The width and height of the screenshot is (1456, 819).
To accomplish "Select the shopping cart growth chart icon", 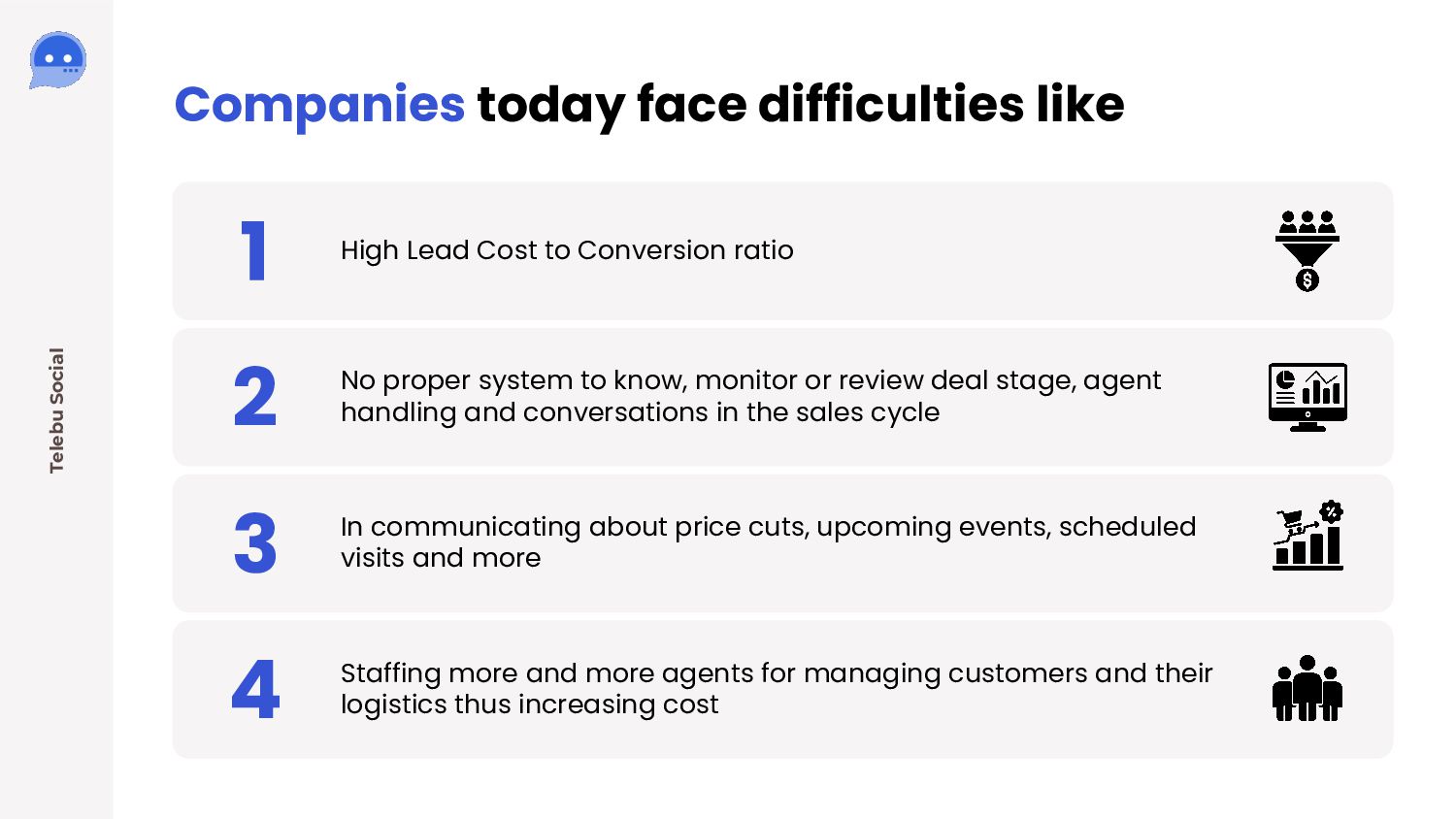I will pyautogui.click(x=1307, y=535).
